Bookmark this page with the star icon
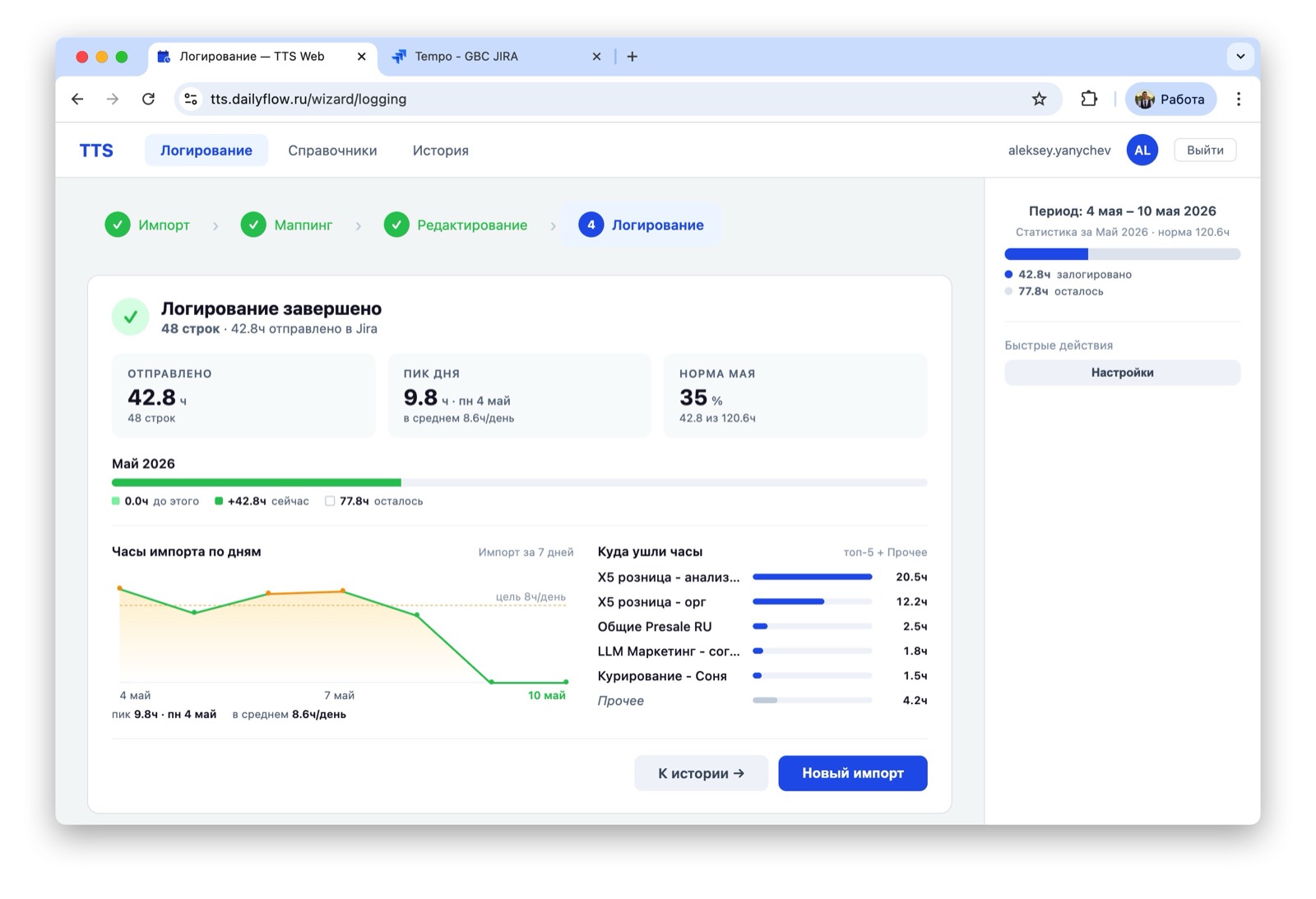Viewport: 1316px width, 899px height. [x=1039, y=99]
